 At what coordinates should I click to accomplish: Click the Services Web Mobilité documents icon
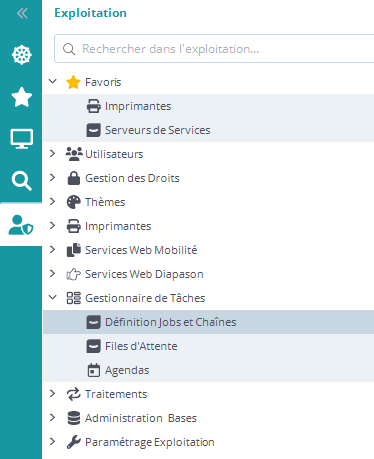tap(74, 250)
